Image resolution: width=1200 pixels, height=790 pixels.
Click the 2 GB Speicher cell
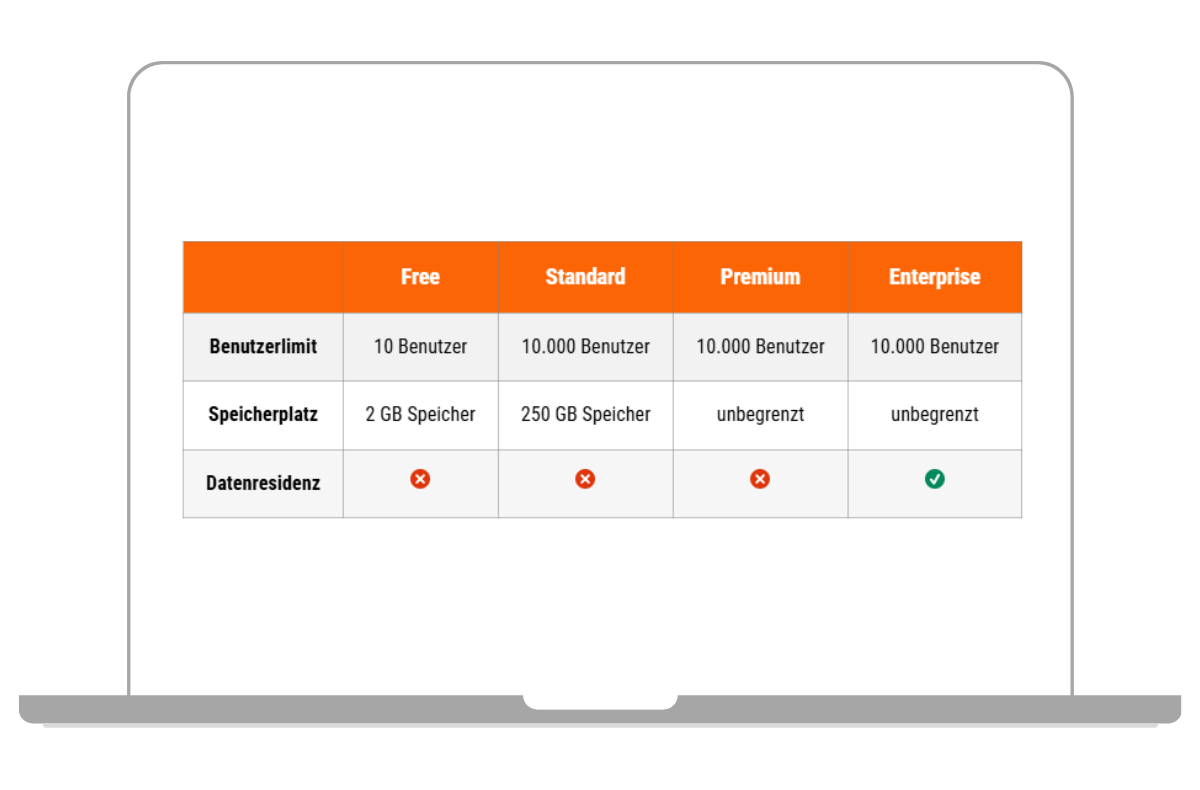(x=420, y=414)
